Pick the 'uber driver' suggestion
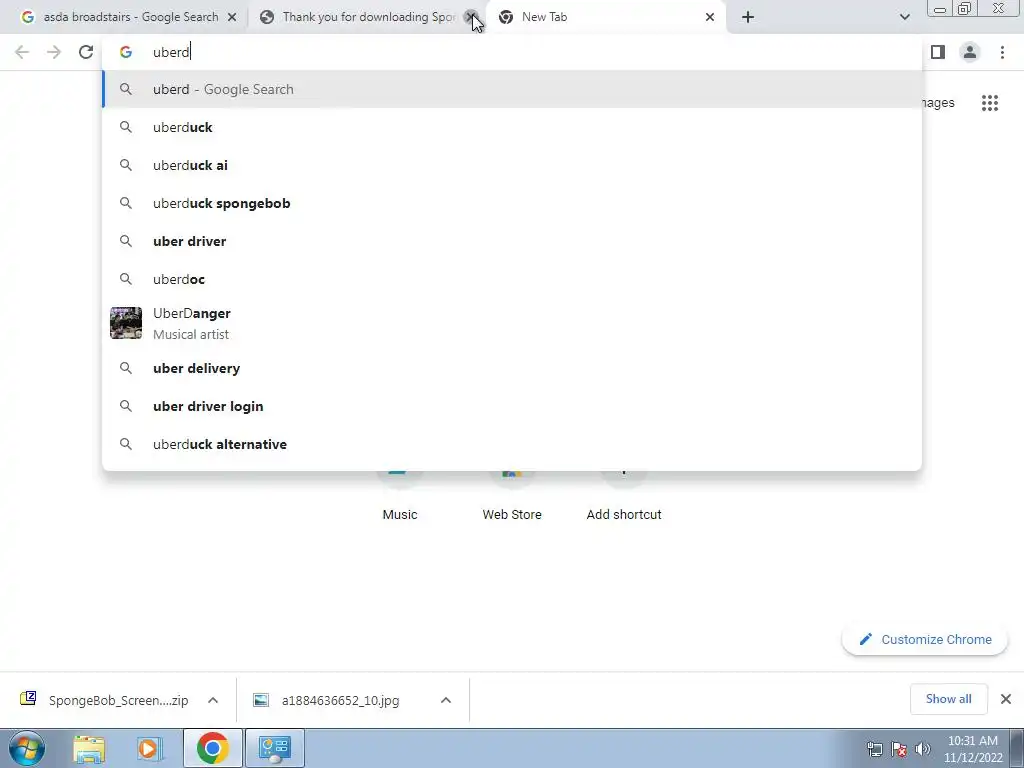 pyautogui.click(x=512, y=241)
